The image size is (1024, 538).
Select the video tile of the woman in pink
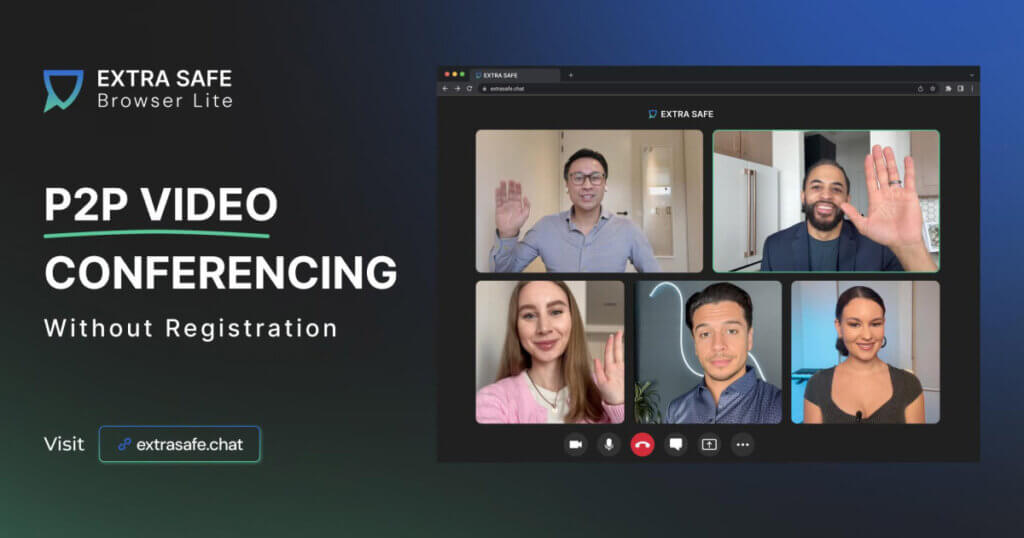(x=550, y=353)
